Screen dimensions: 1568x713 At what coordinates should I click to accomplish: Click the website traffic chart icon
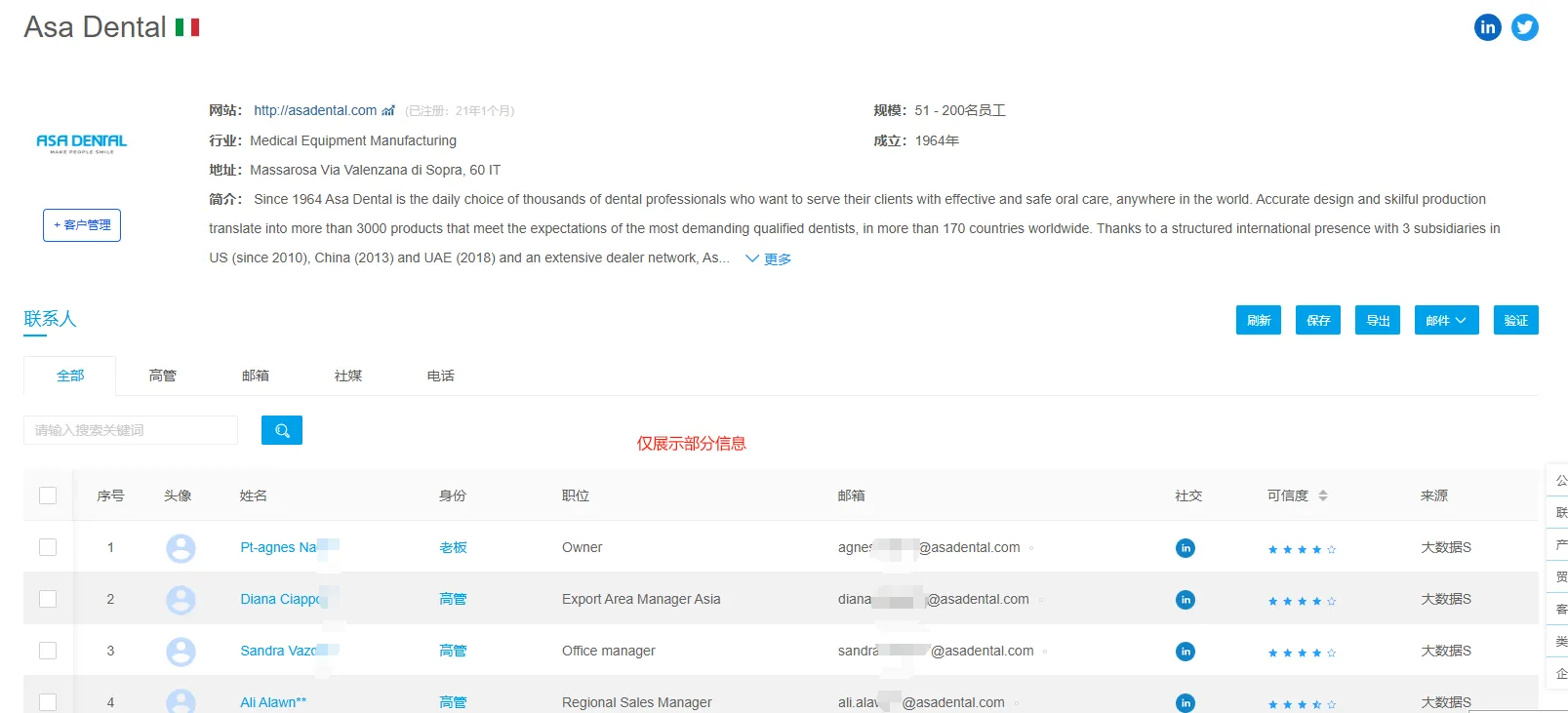click(x=388, y=110)
